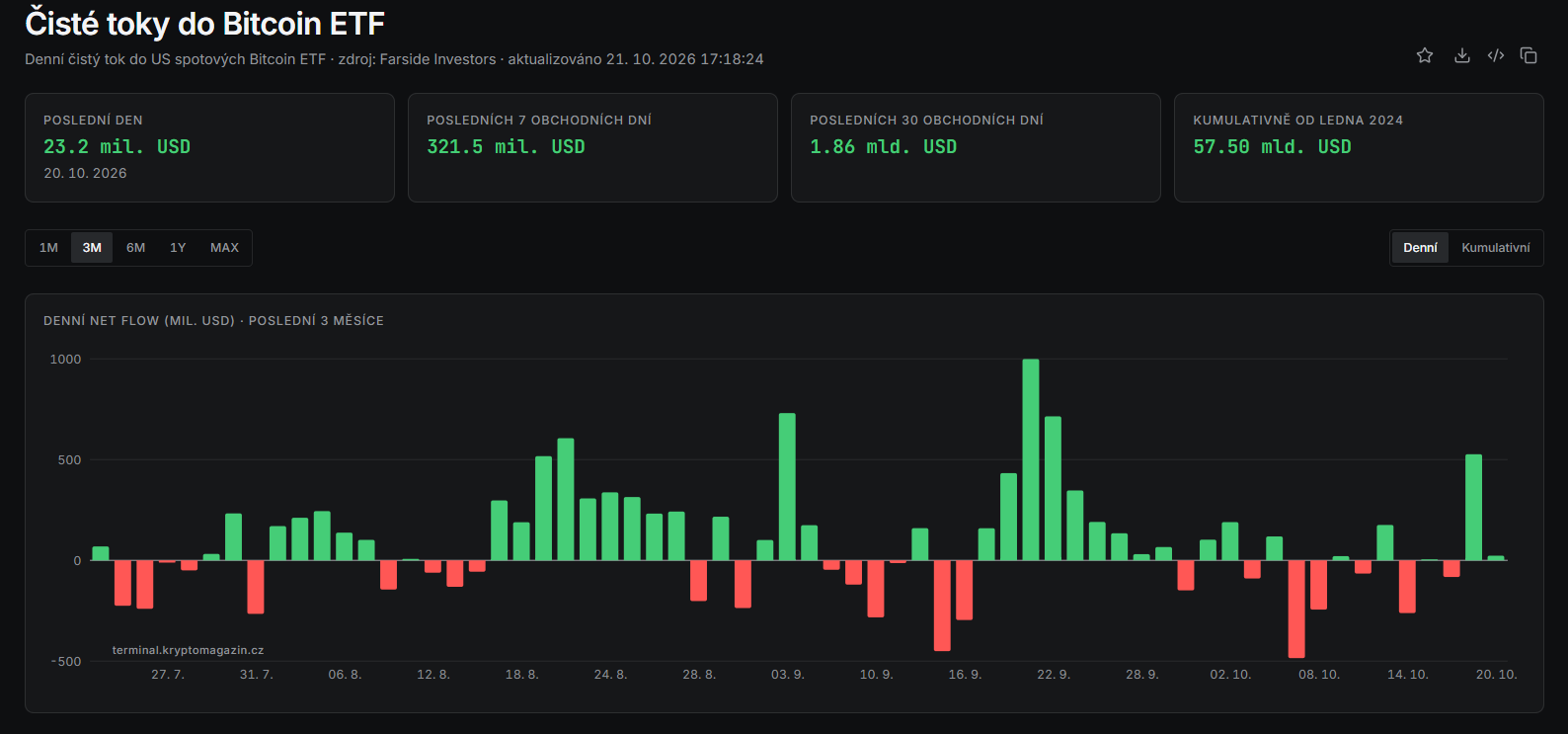Click the x-axis label 27. 7.

pos(168,675)
